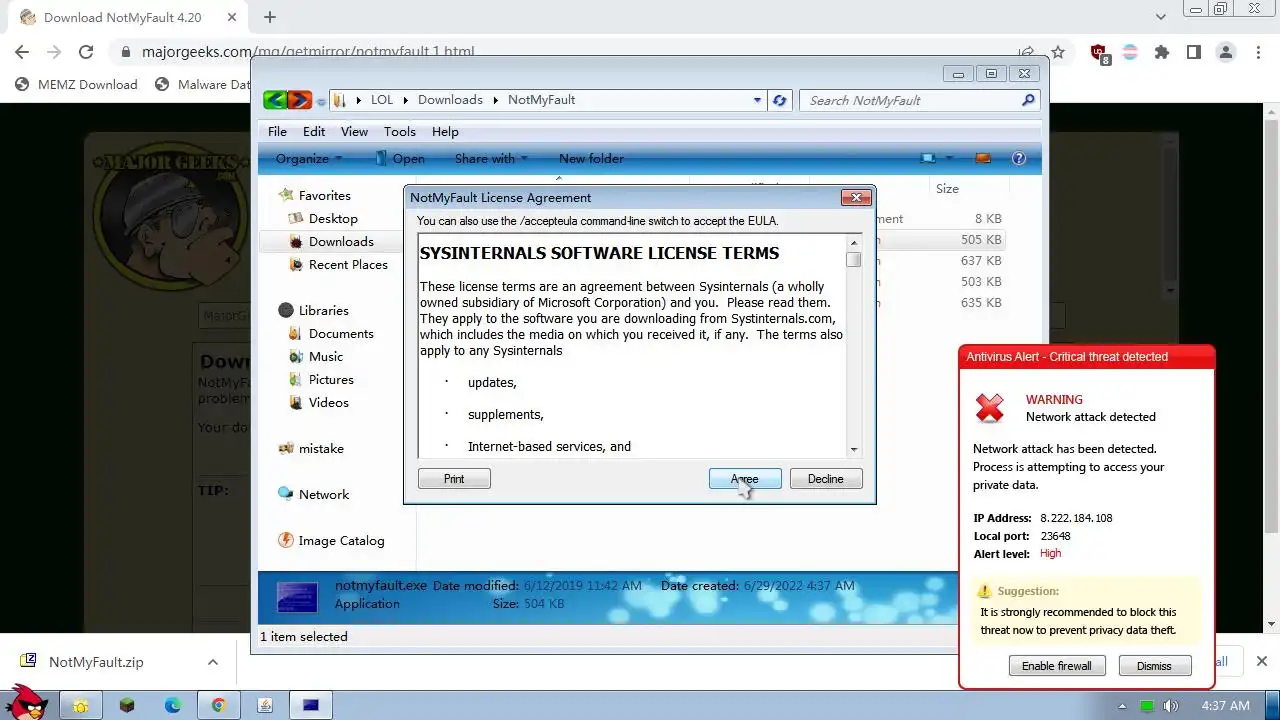Click the Decline button
The width and height of the screenshot is (1280, 720).
[826, 479]
